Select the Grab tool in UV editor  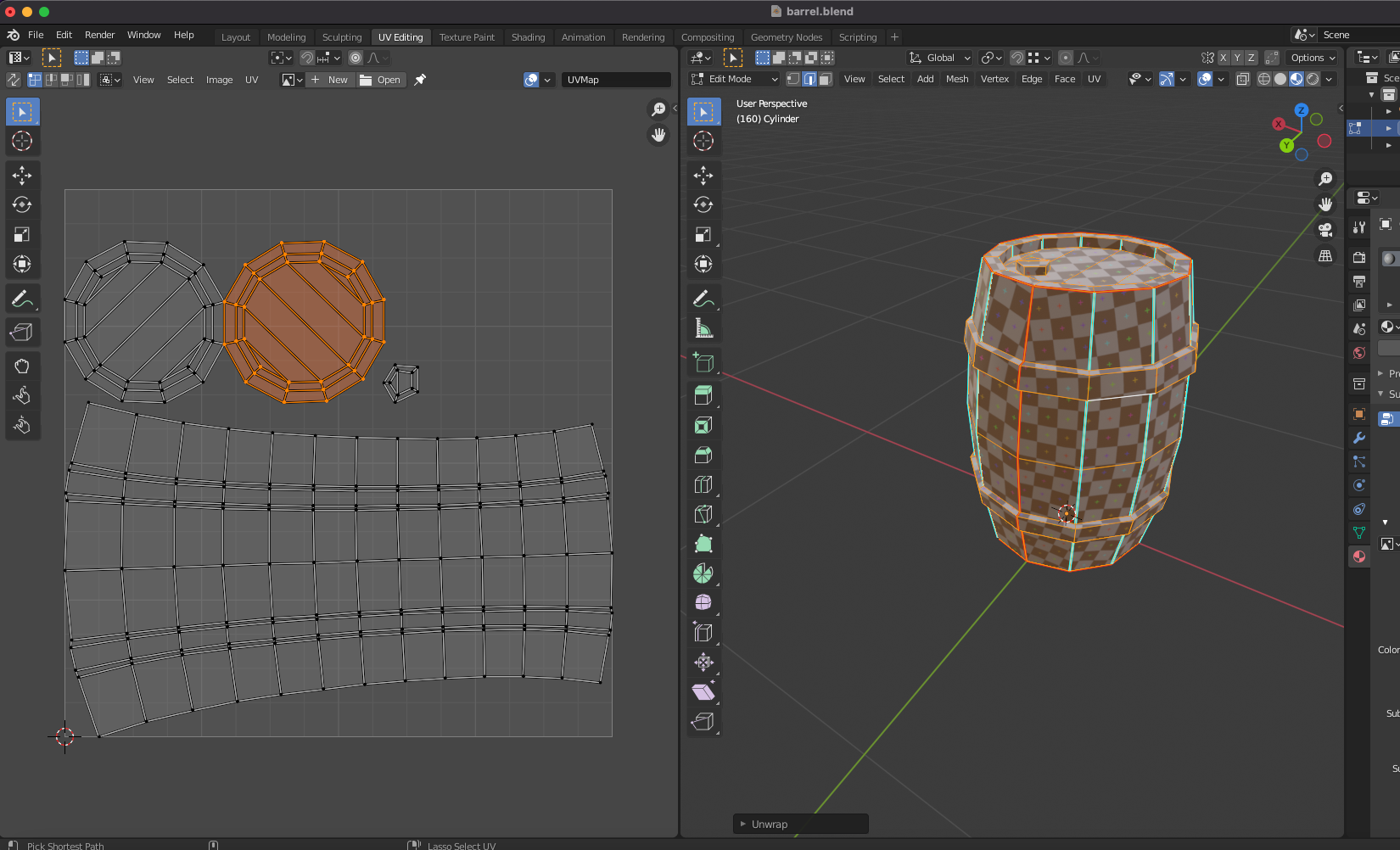coord(22,366)
